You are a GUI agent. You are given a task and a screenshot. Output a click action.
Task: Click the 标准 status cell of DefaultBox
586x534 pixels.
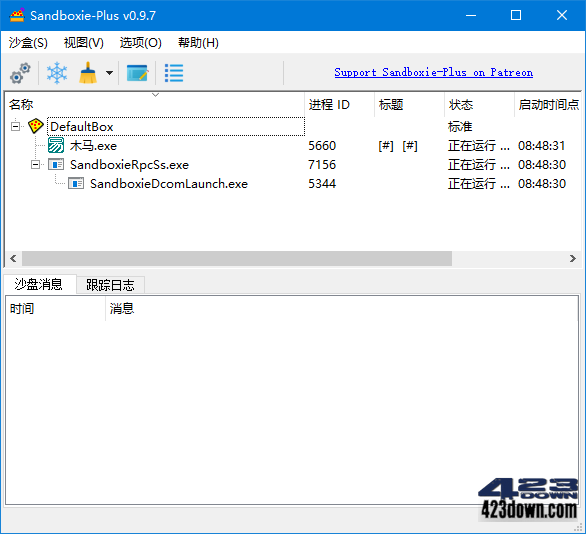pyautogui.click(x=460, y=126)
